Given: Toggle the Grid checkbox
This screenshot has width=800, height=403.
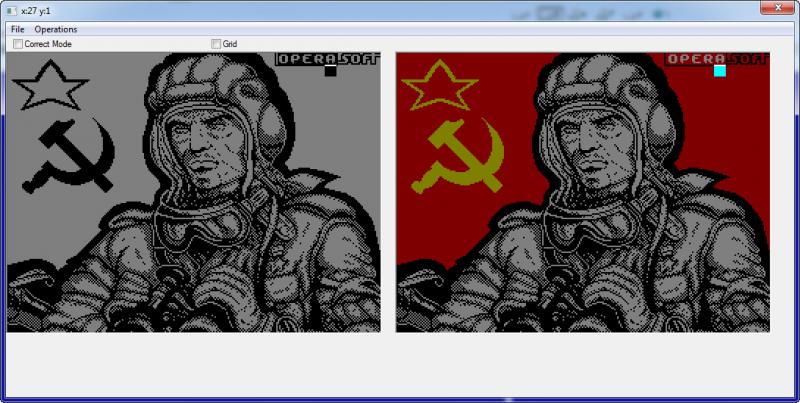Looking at the screenshot, I should tap(217, 44).
